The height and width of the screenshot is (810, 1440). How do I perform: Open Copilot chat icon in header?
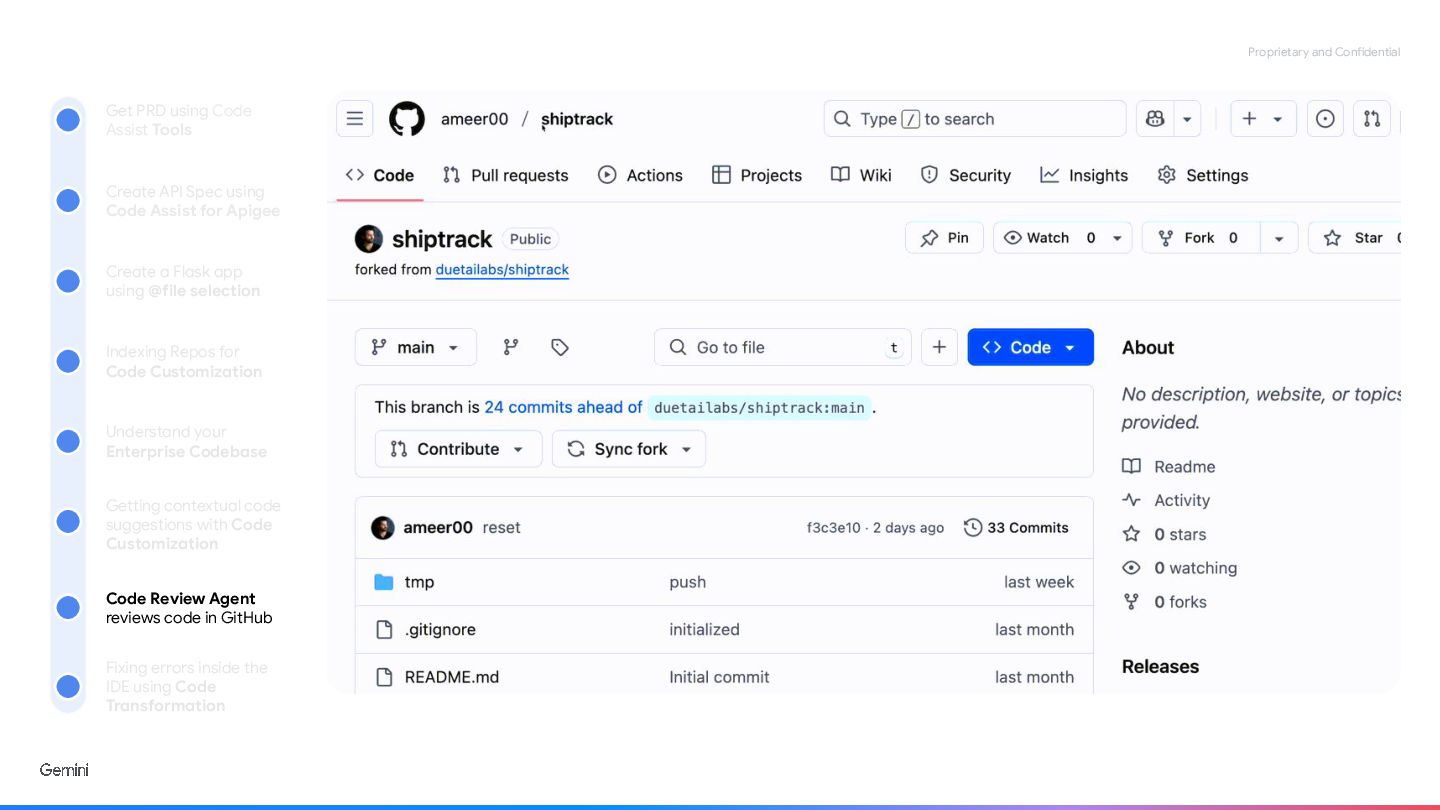pos(1155,119)
